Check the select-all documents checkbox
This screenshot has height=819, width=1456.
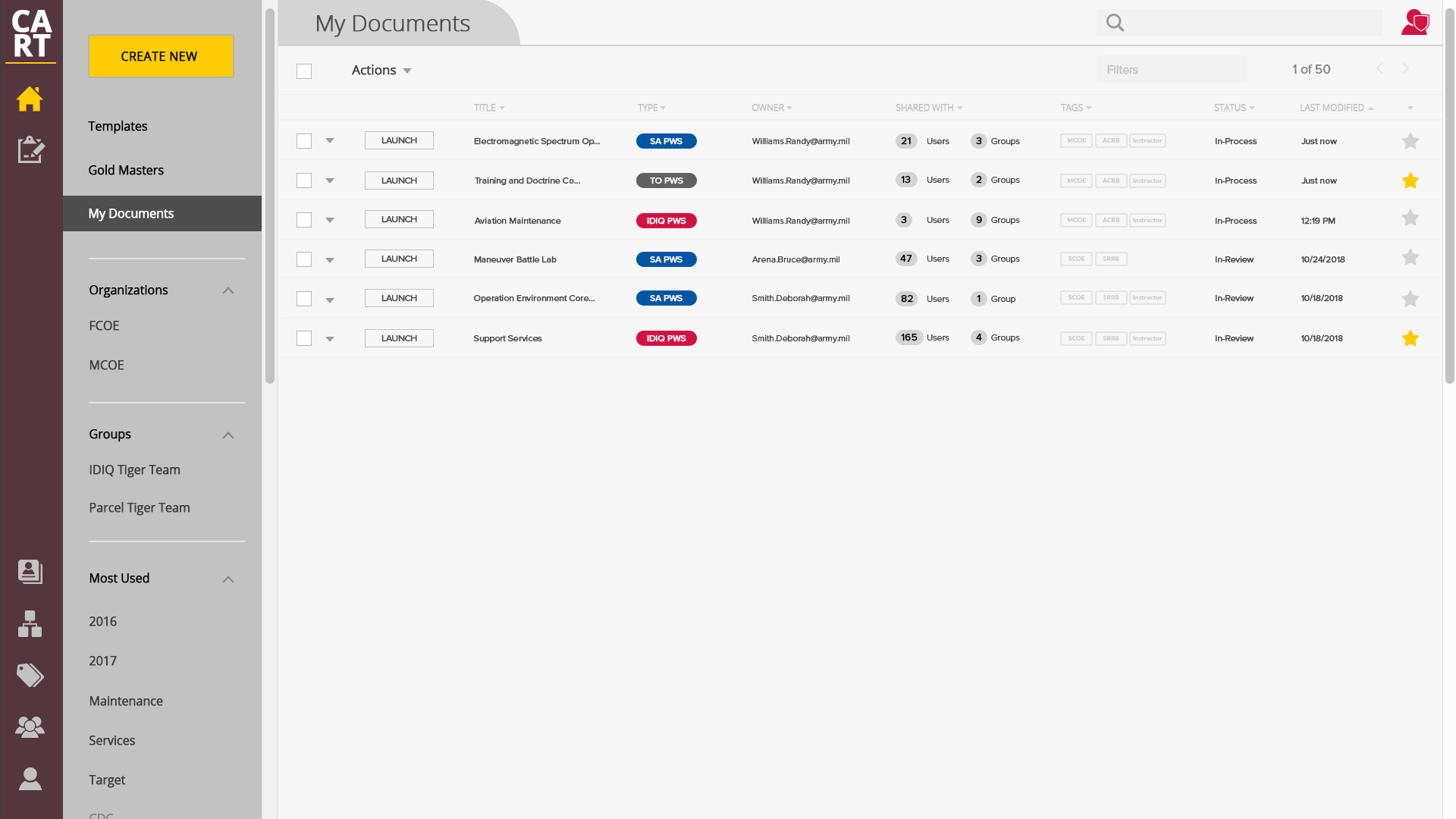coord(304,71)
